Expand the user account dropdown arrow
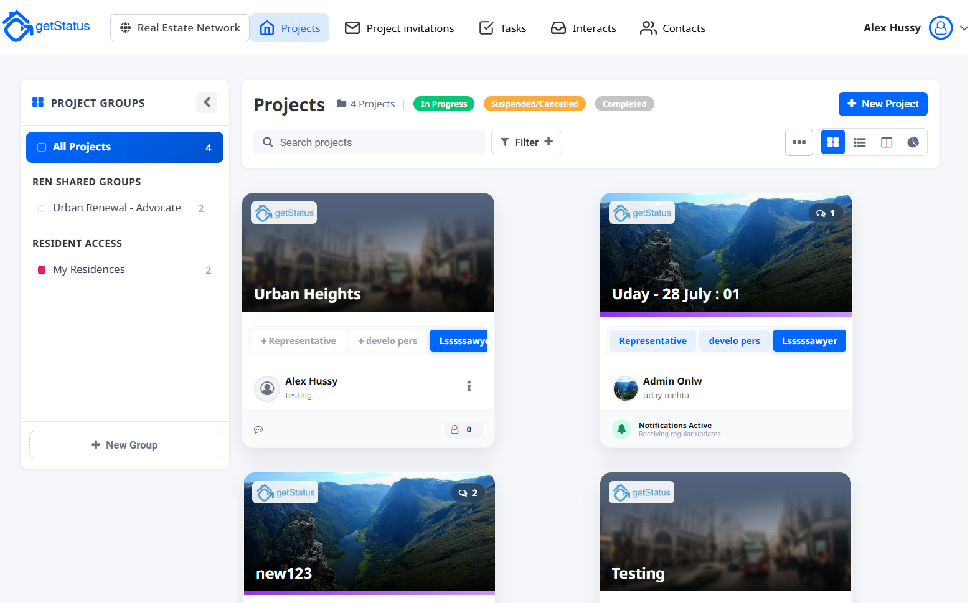968x603 pixels. tap(962, 28)
